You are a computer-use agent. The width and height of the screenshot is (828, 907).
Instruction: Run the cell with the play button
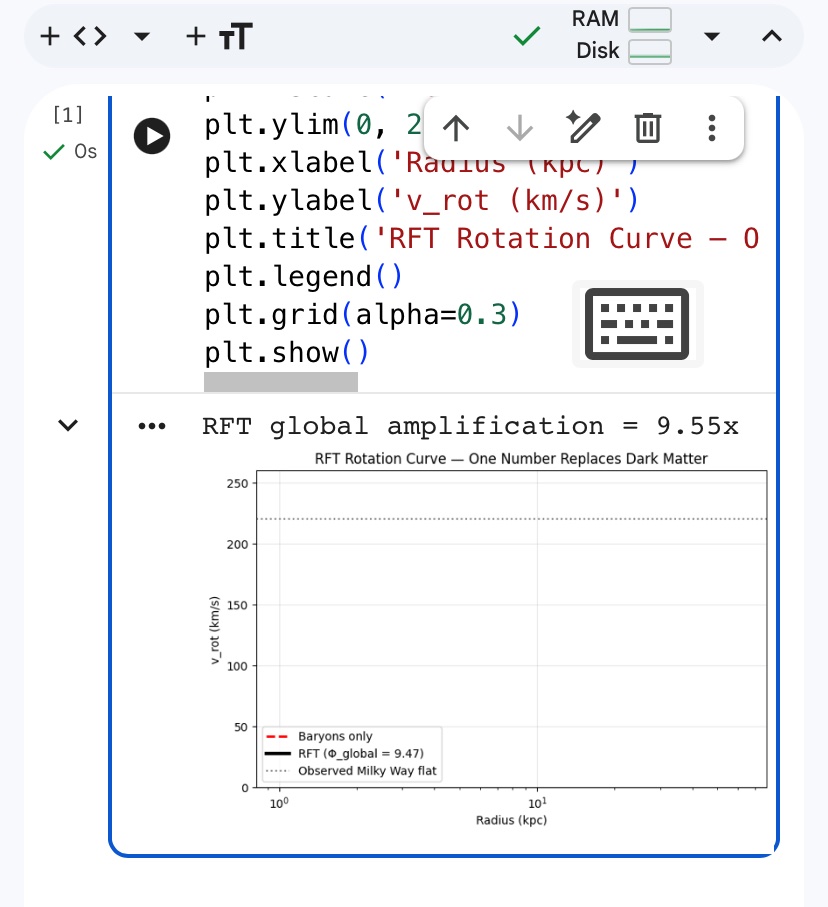pos(152,136)
